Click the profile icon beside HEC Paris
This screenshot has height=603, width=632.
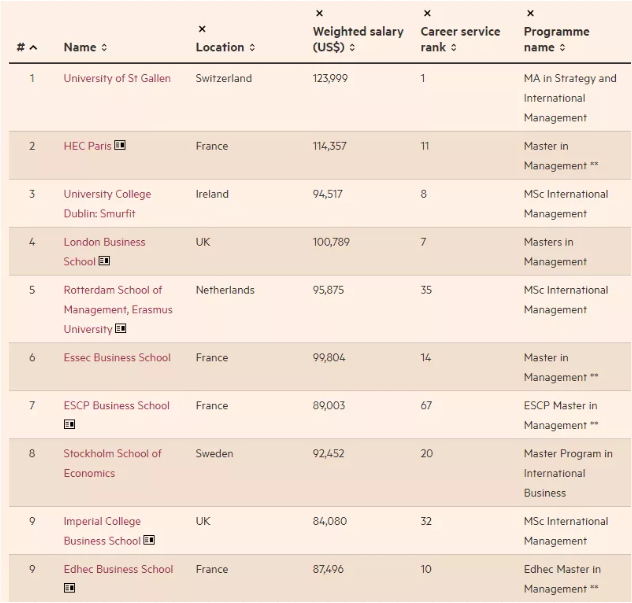tap(120, 146)
